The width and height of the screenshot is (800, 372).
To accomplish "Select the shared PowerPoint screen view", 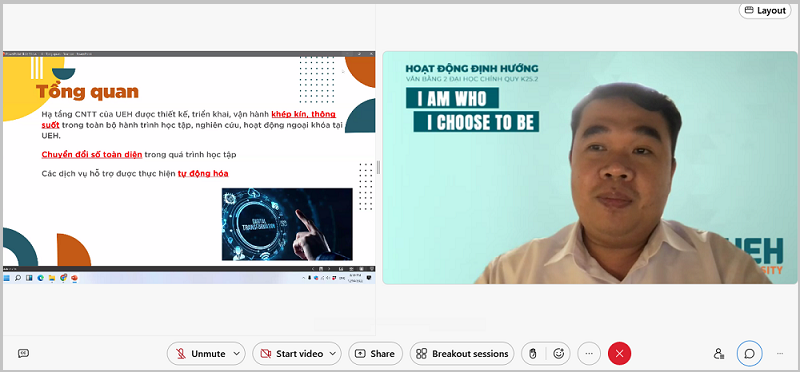I will tap(189, 167).
